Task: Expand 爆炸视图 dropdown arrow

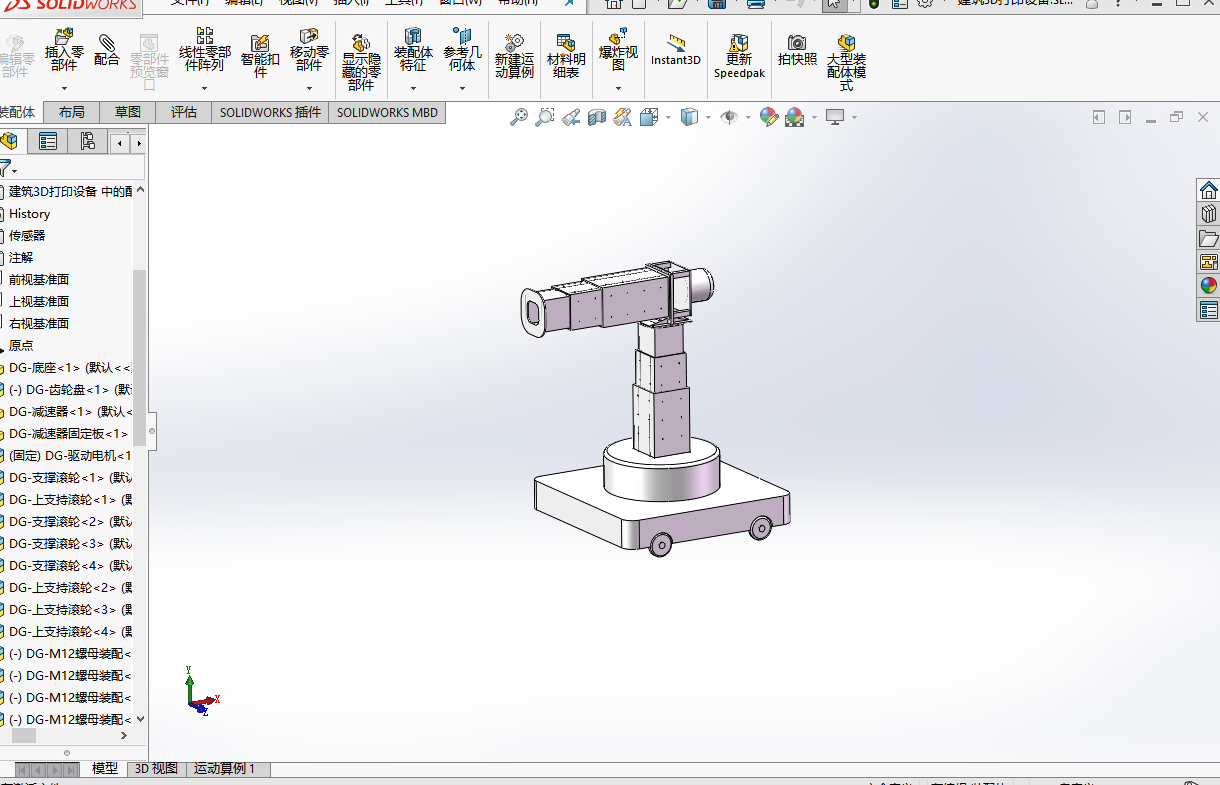Action: click(x=618, y=88)
